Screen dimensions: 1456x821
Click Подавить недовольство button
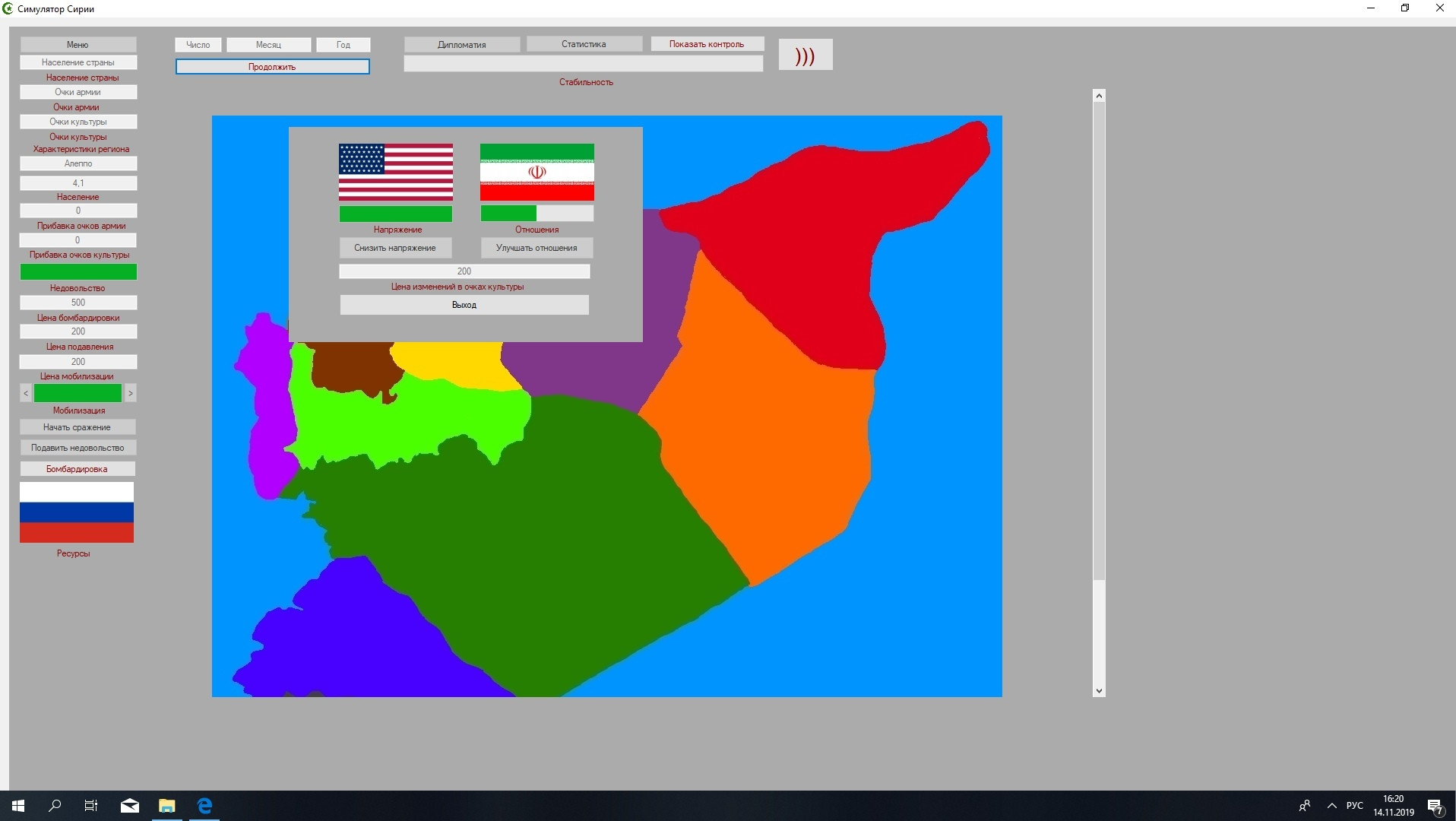pyautogui.click(x=78, y=448)
